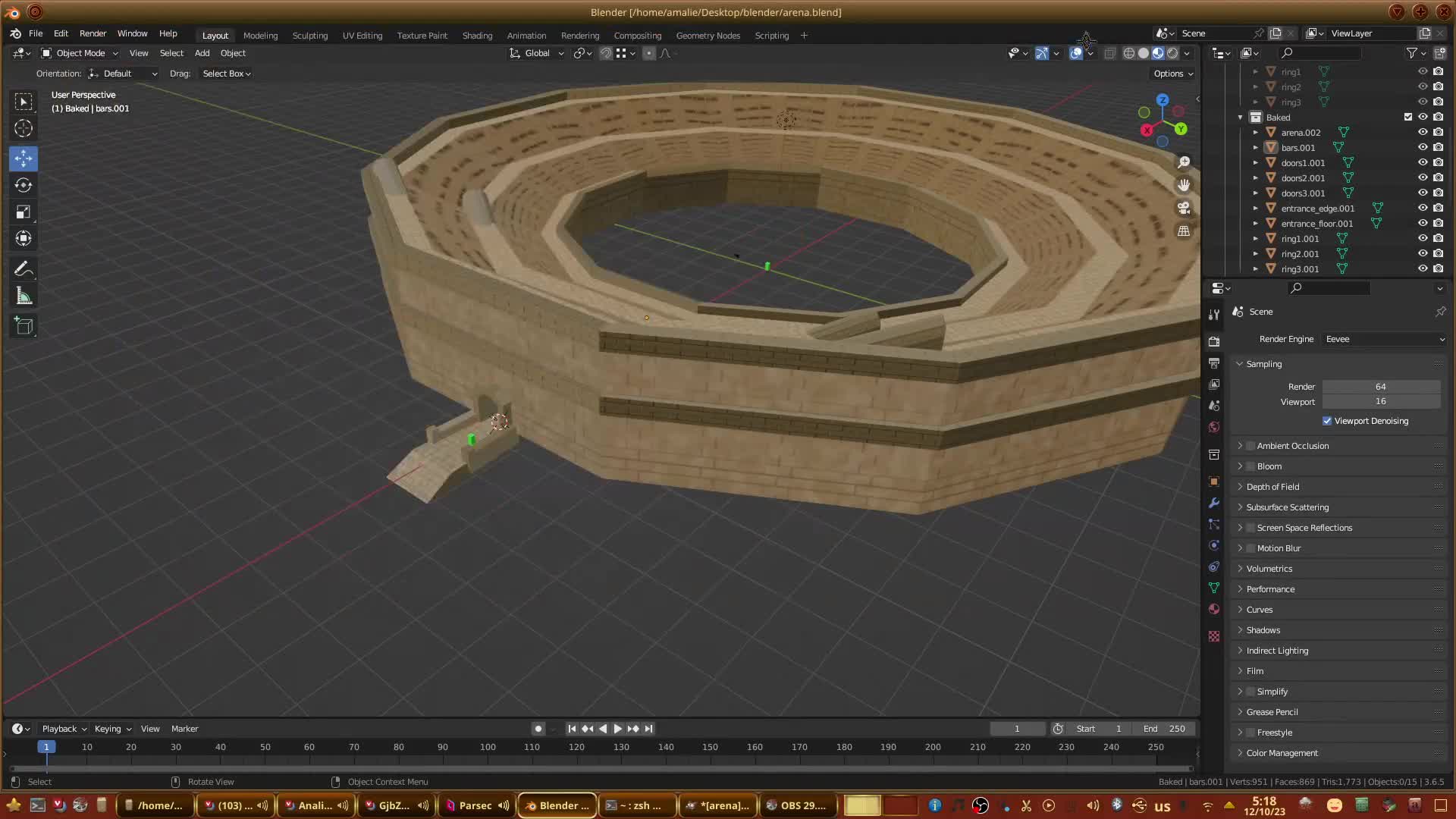1456x819 pixels.
Task: Switch to the Shading workspace tab
Action: [x=477, y=36]
